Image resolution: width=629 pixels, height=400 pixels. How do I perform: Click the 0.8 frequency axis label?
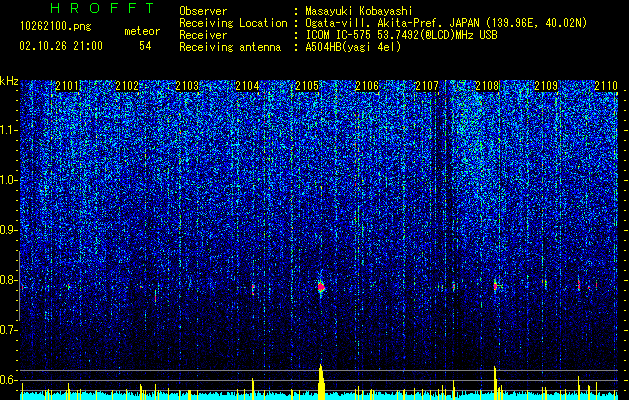point(9,280)
